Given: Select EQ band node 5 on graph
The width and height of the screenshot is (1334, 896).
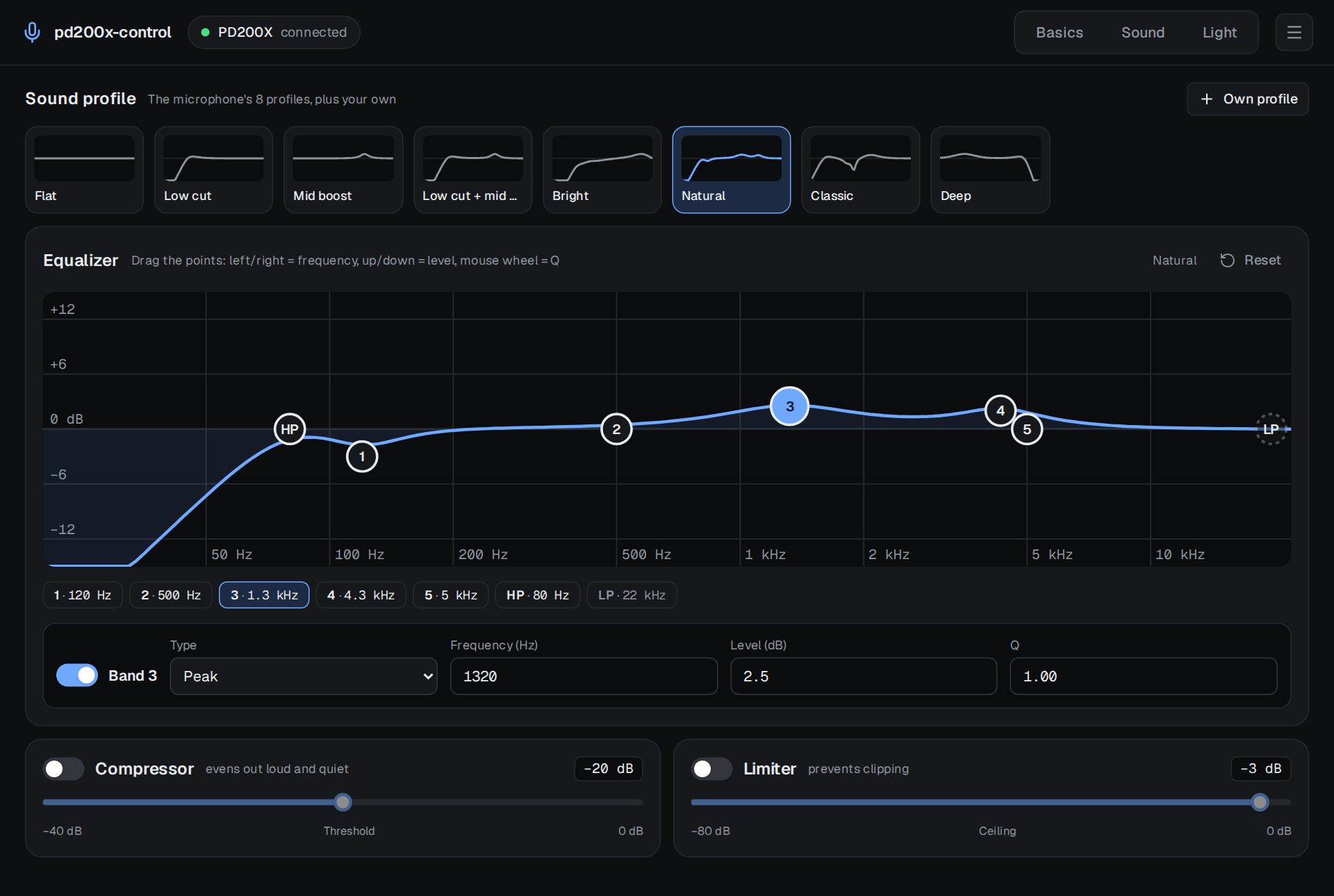Looking at the screenshot, I should [1027, 429].
